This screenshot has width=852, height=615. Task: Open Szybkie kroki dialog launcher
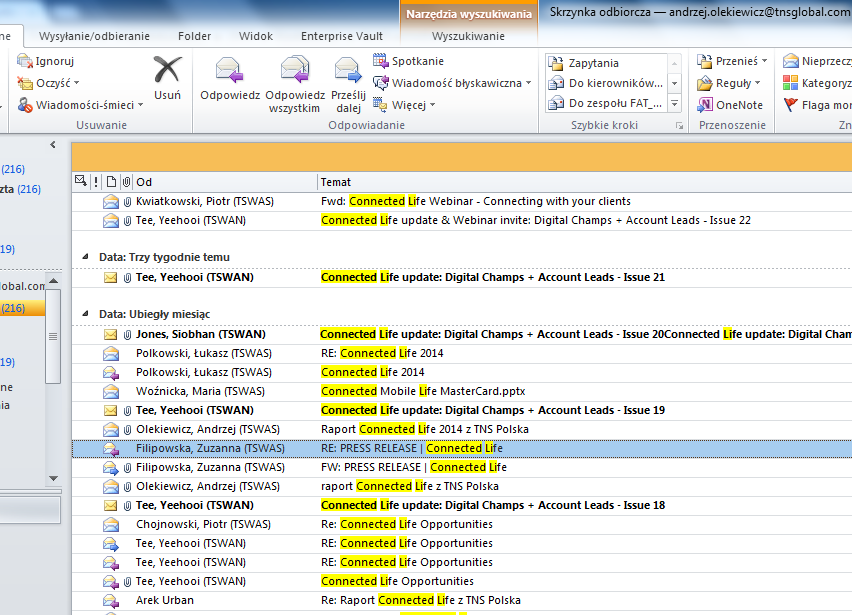coord(679,125)
